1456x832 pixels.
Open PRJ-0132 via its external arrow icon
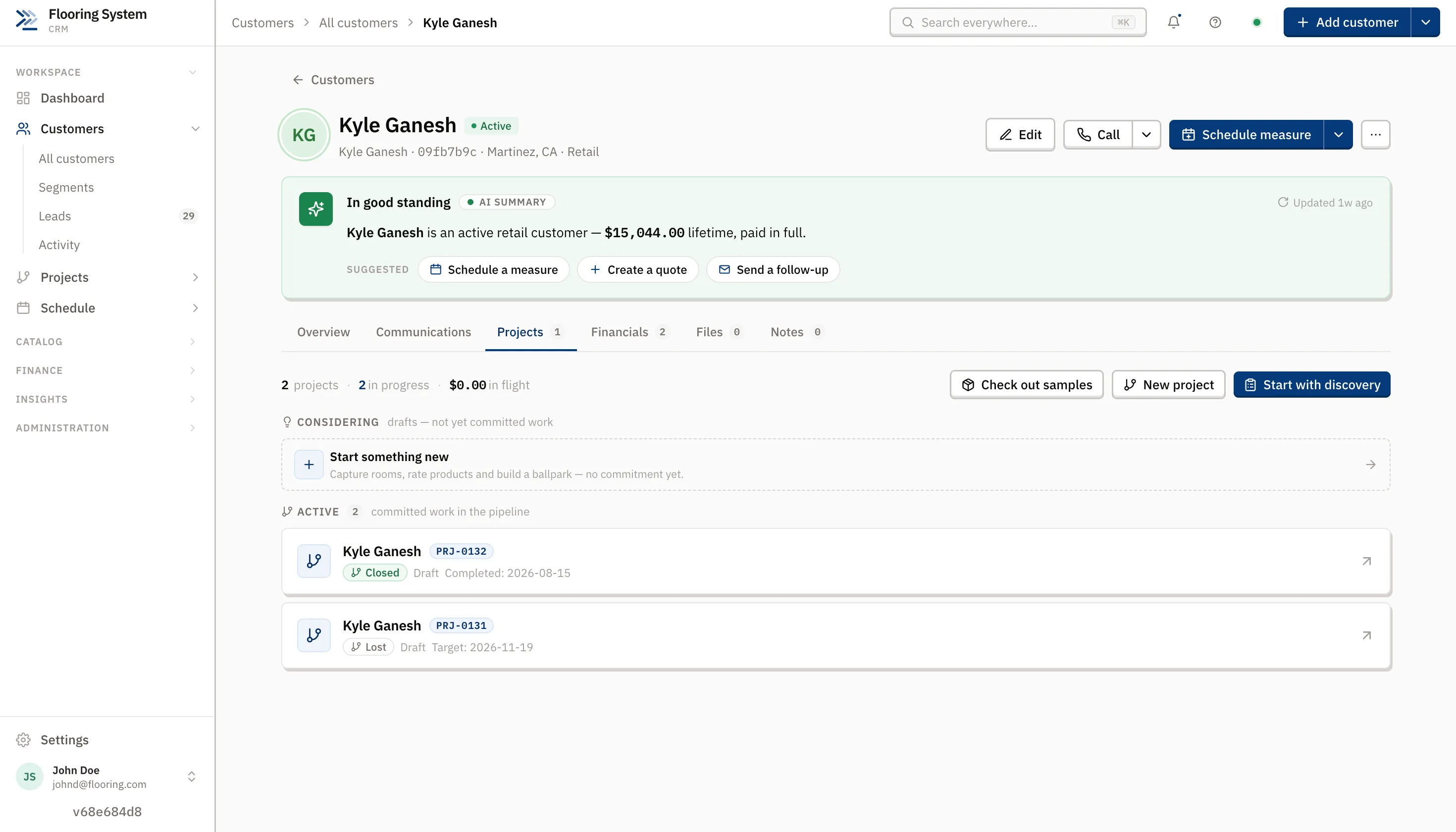click(x=1367, y=561)
